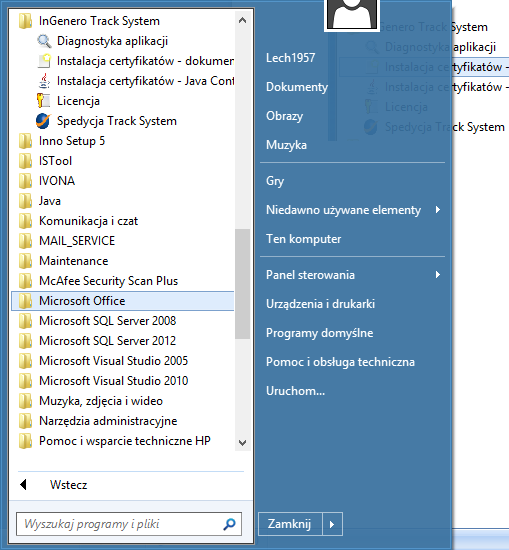Image resolution: width=509 pixels, height=550 pixels.
Task: Click the programs list scrollbar thumb
Action: [242, 284]
